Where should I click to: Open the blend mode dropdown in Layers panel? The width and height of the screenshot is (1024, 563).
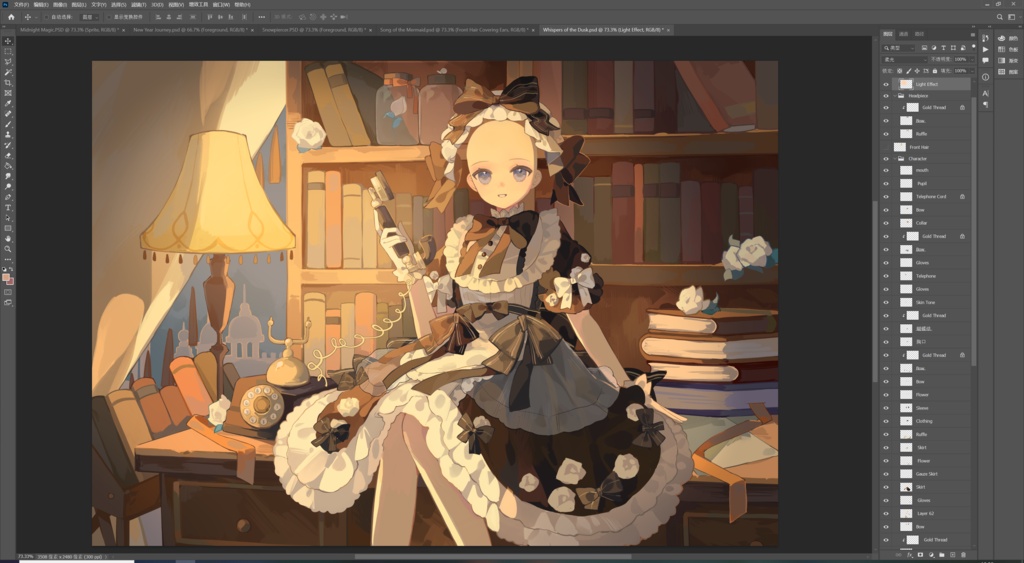coord(904,59)
